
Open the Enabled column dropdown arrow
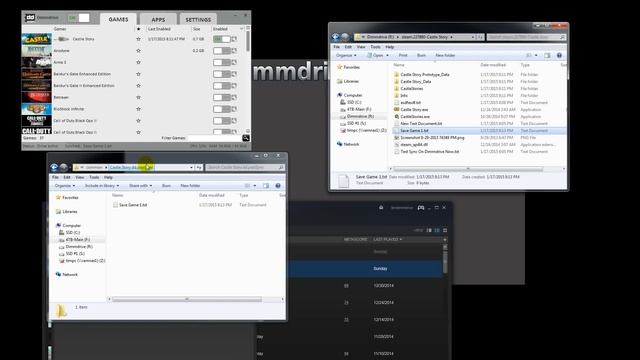(241, 29)
